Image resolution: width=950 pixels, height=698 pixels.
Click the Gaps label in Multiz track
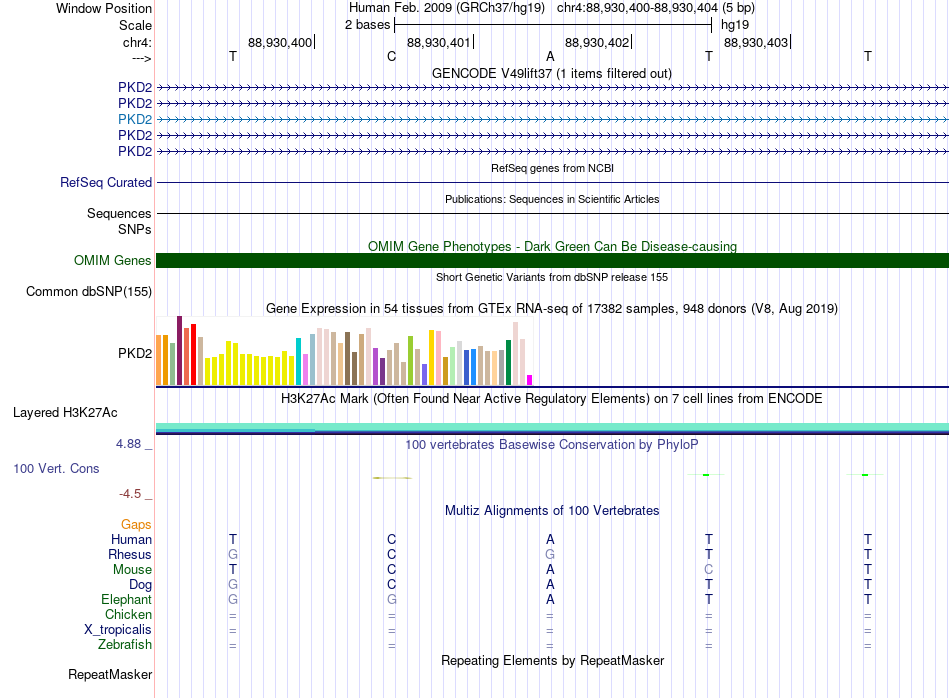point(136,524)
